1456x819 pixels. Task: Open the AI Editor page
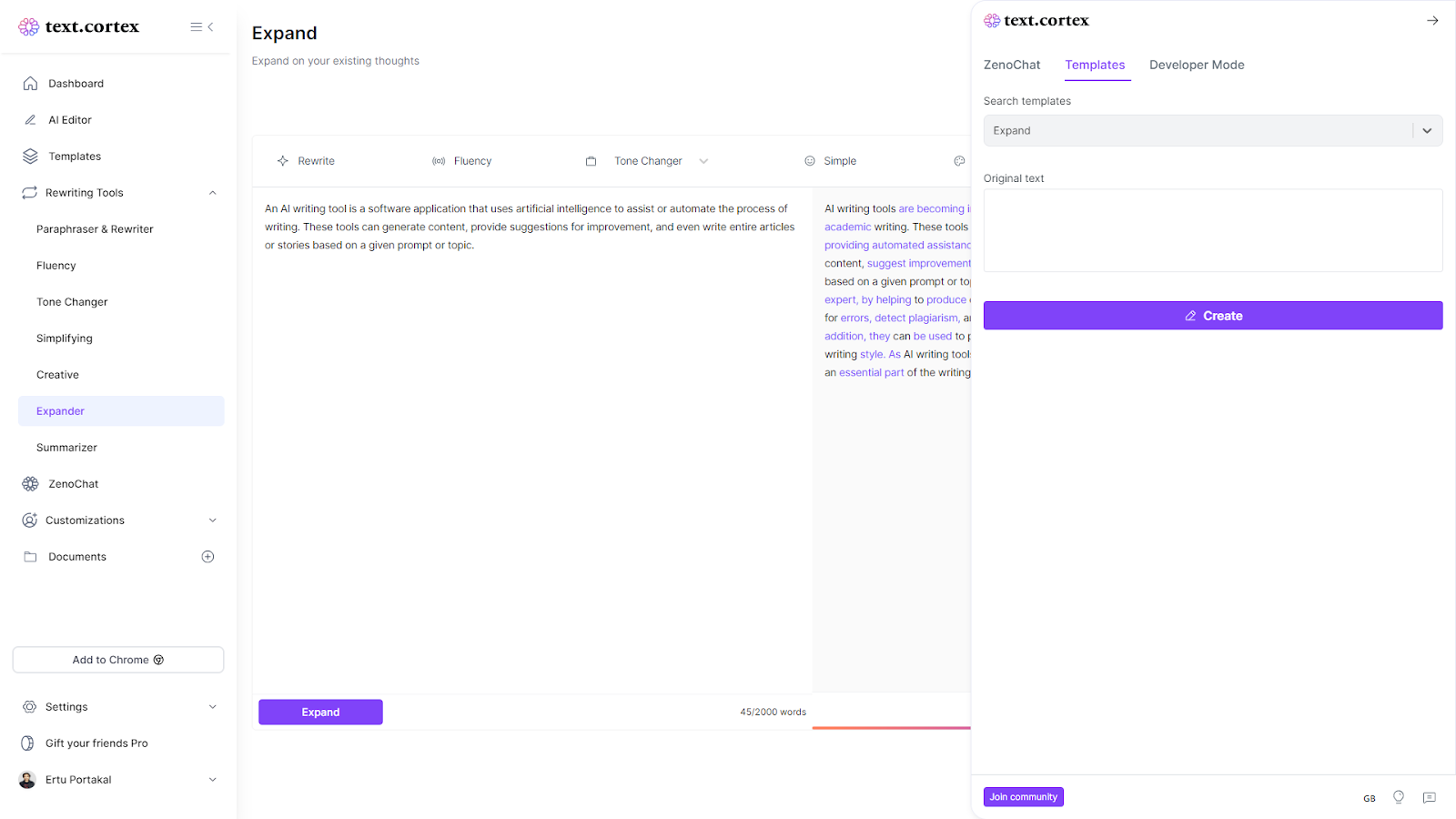pos(70,120)
